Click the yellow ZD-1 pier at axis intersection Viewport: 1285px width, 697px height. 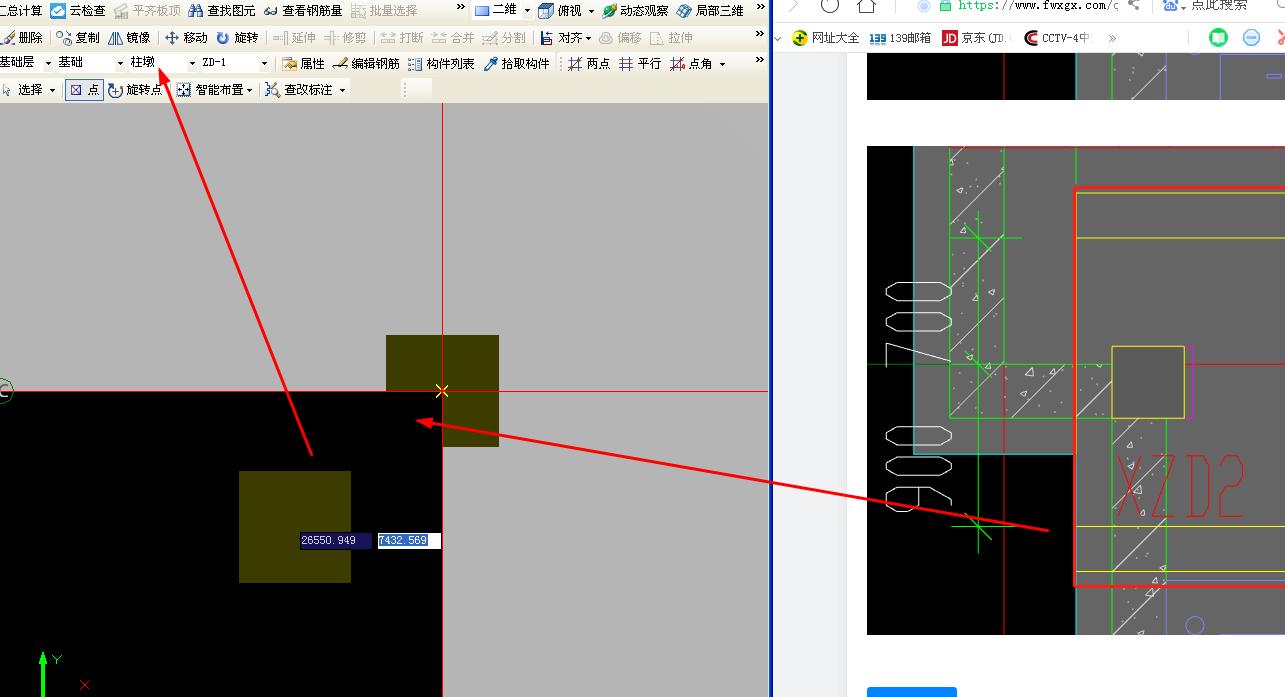pyautogui.click(x=442, y=391)
